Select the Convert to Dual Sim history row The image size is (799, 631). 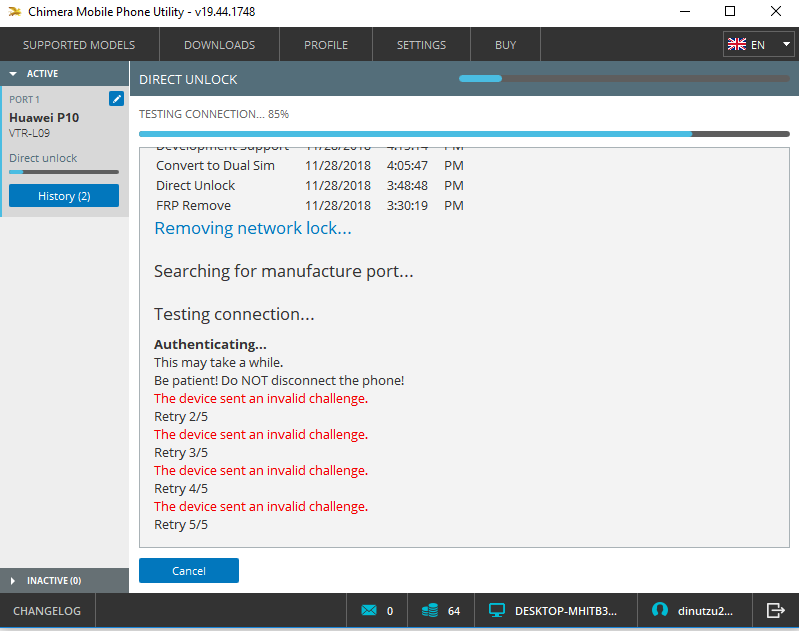point(310,166)
